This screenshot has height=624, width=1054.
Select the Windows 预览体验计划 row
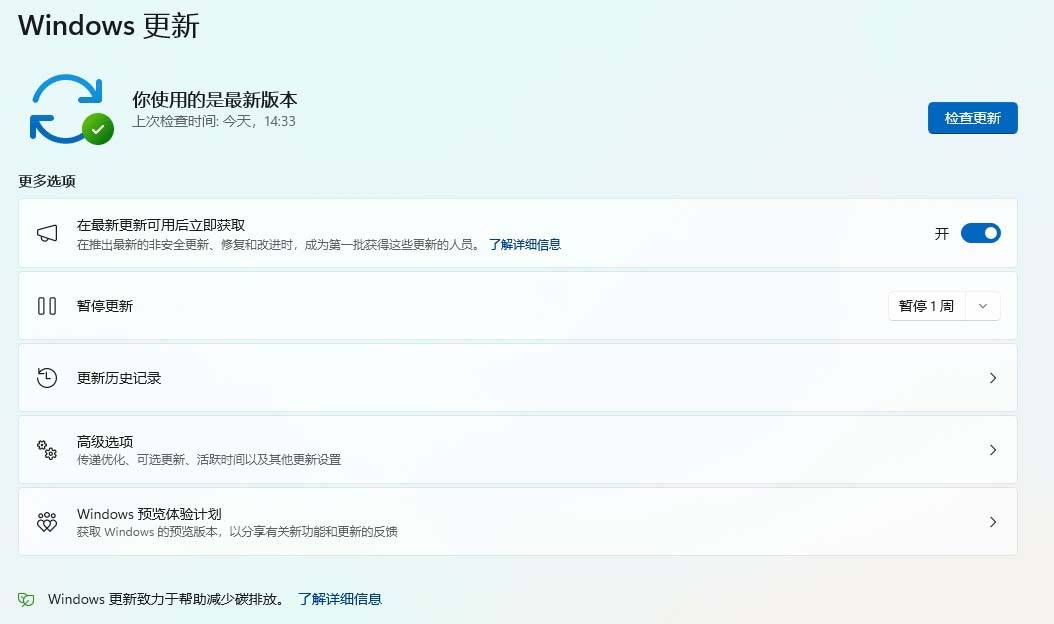click(x=518, y=522)
